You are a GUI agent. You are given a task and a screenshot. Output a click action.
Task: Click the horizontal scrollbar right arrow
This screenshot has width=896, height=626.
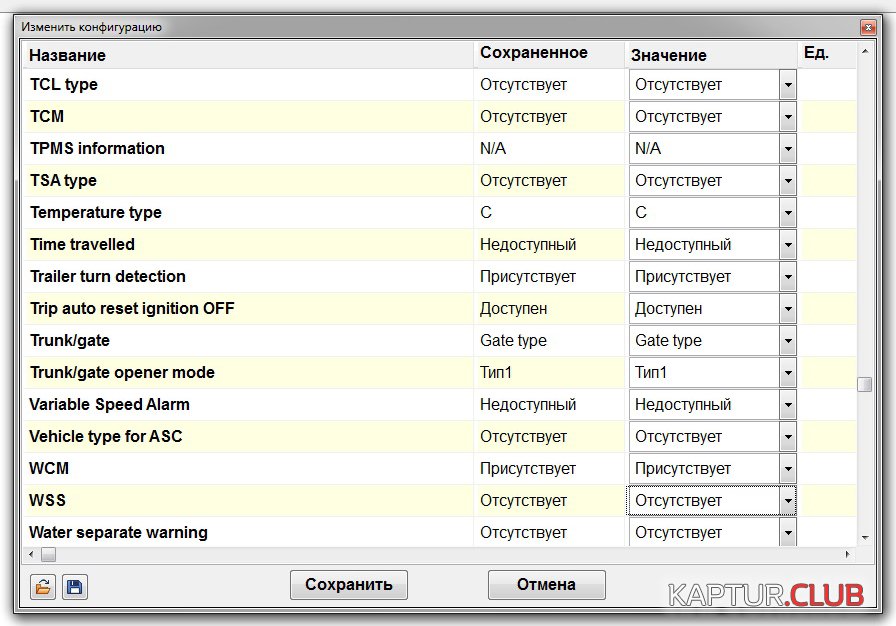[x=849, y=554]
